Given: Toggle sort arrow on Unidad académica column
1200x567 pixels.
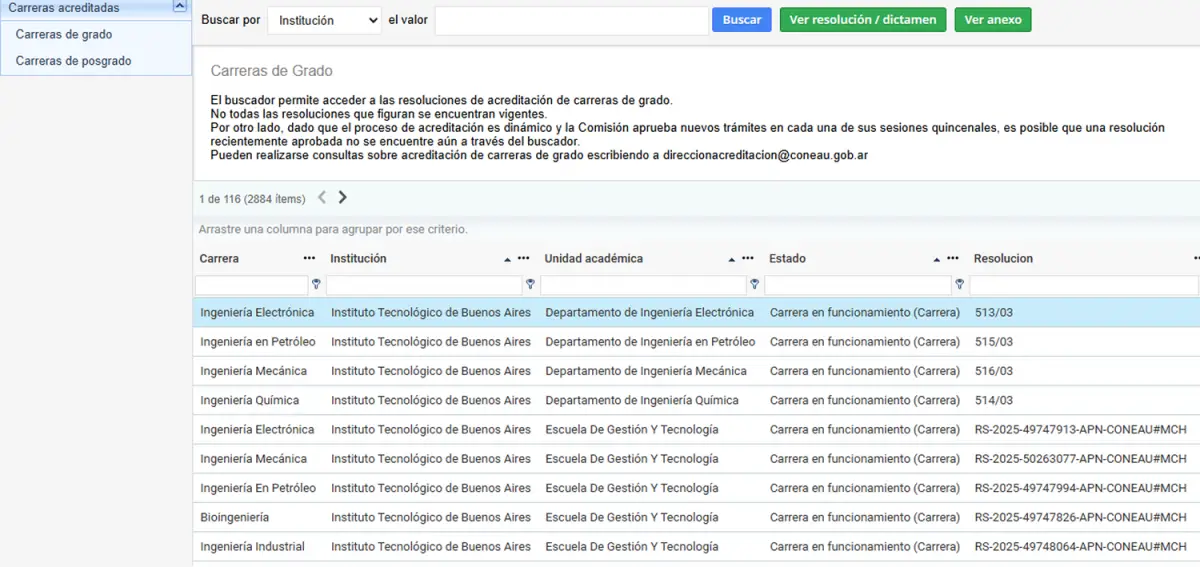Looking at the screenshot, I should click(x=732, y=259).
